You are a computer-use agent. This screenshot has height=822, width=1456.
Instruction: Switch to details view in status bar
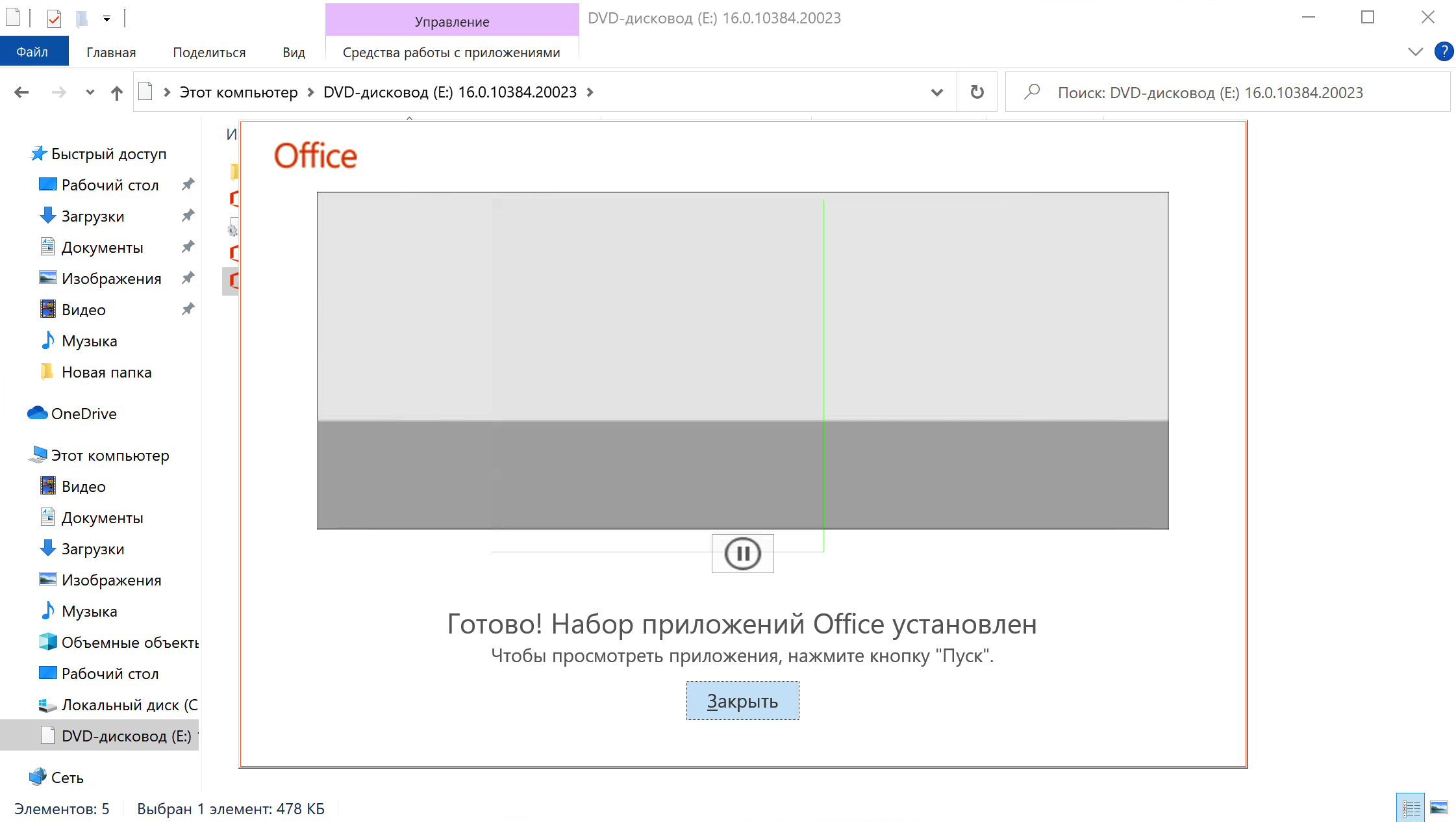[1411, 808]
